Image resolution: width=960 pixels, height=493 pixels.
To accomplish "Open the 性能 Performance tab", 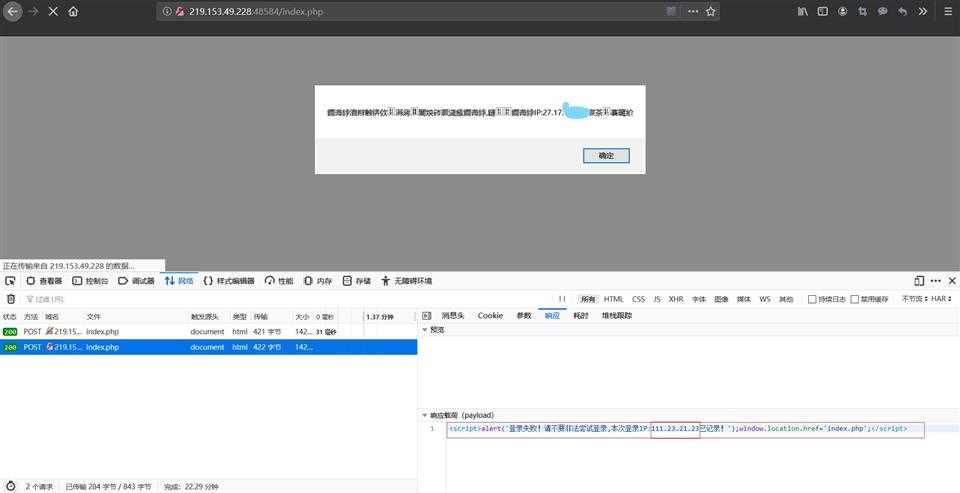I will [279, 281].
